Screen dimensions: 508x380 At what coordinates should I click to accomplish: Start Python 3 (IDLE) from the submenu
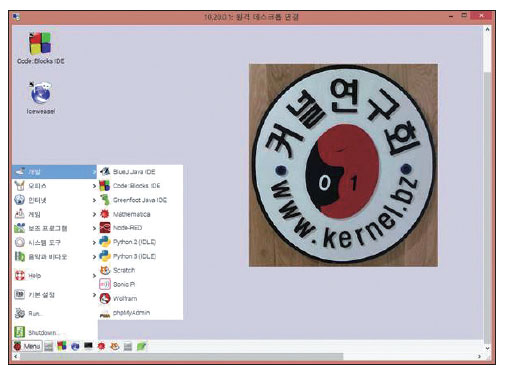(x=140, y=256)
